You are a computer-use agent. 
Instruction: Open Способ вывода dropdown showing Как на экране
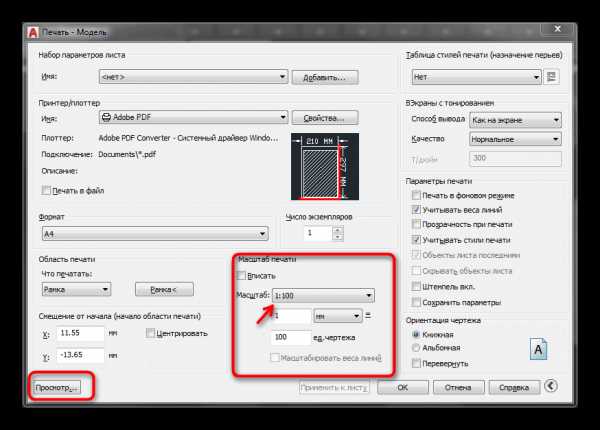coord(515,120)
